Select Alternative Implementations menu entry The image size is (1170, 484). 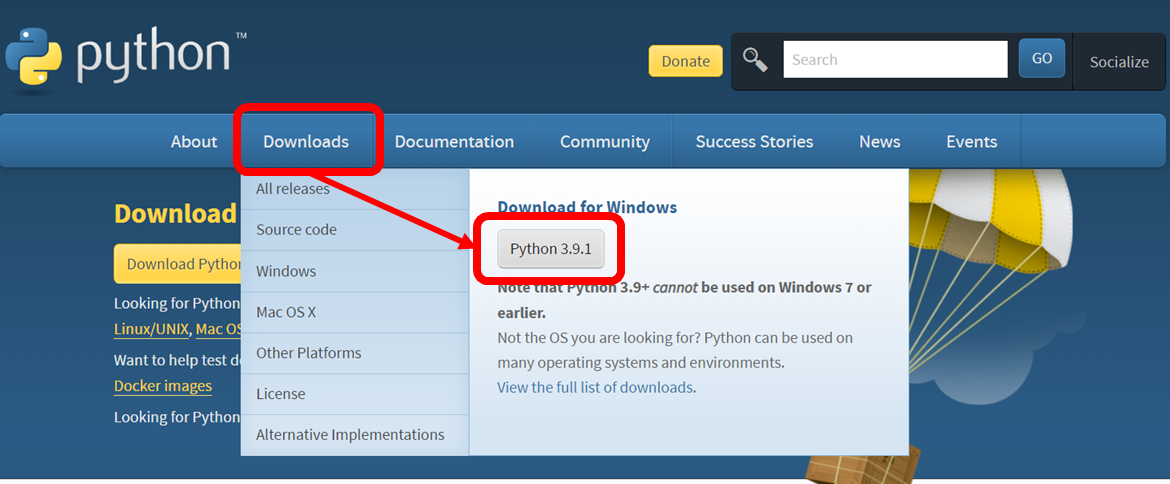(354, 435)
